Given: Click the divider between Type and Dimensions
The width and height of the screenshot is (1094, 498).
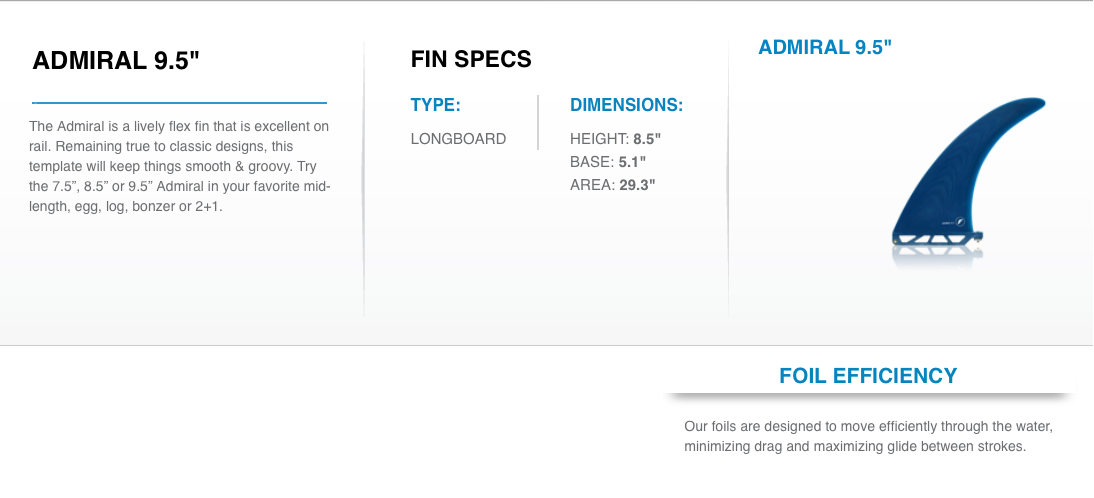Looking at the screenshot, I should click(538, 122).
